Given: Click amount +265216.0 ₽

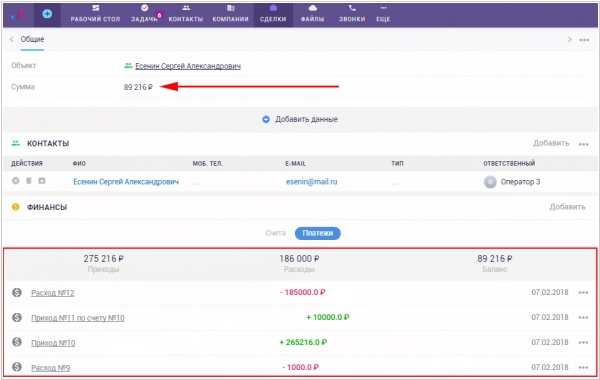Looking at the screenshot, I should [x=303, y=342].
